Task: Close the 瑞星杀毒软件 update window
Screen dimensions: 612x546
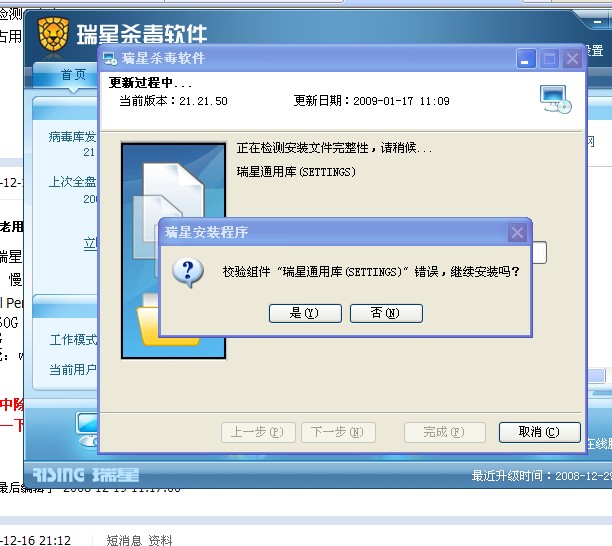Action: 572,59
